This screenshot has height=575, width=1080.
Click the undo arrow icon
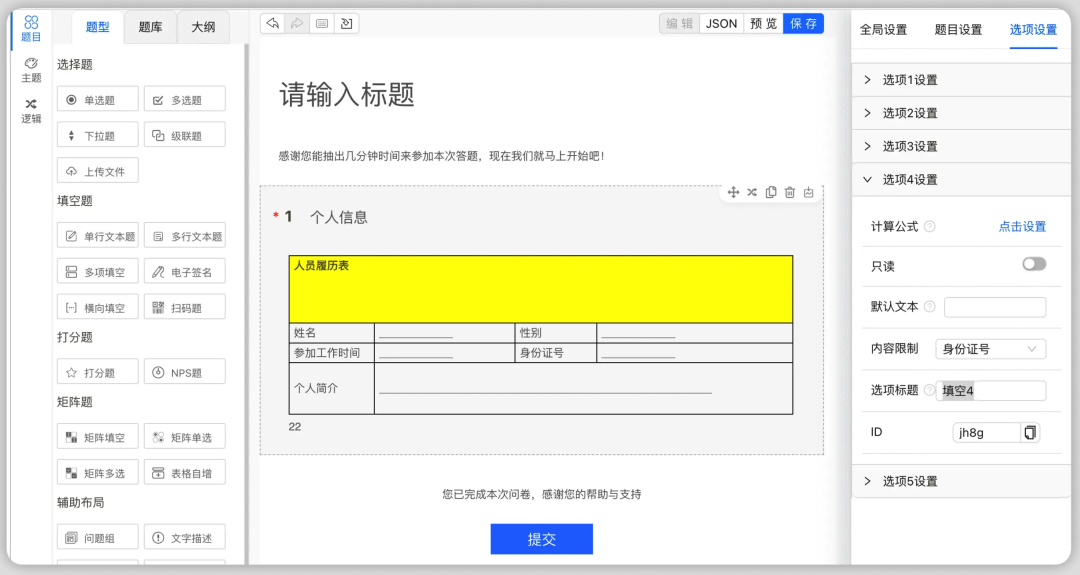pyautogui.click(x=273, y=23)
